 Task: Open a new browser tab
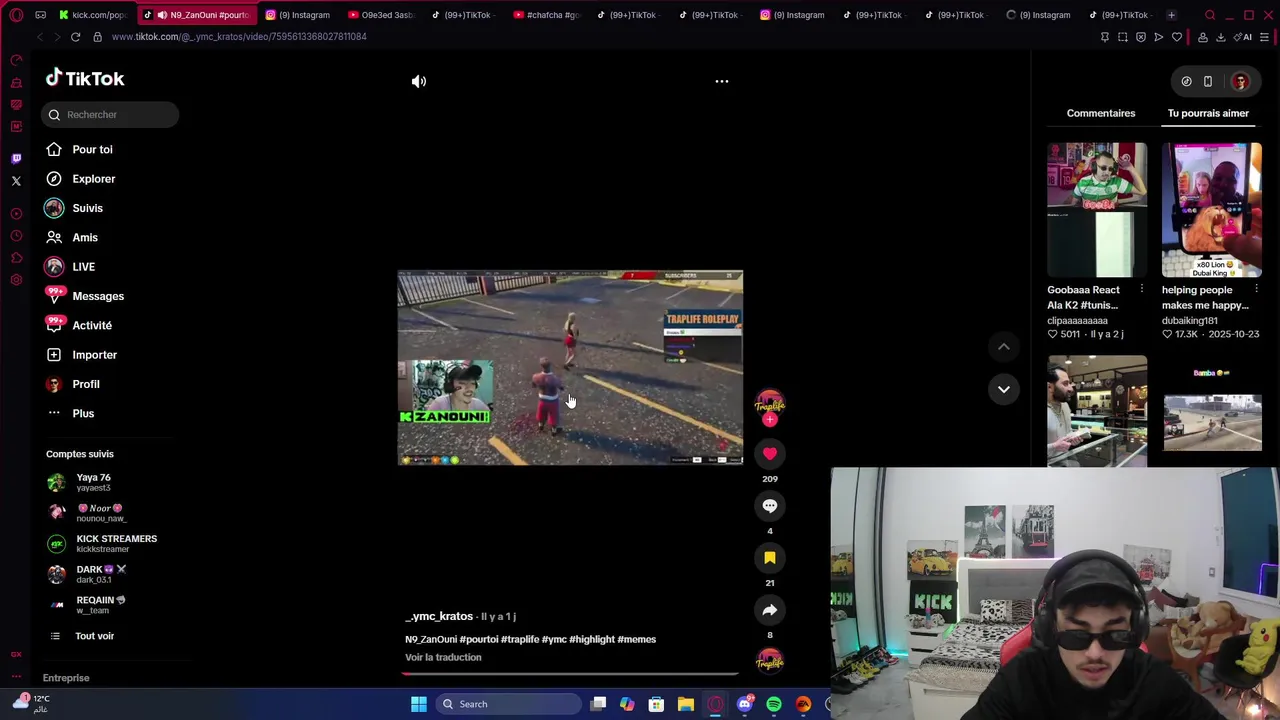tap(1171, 15)
